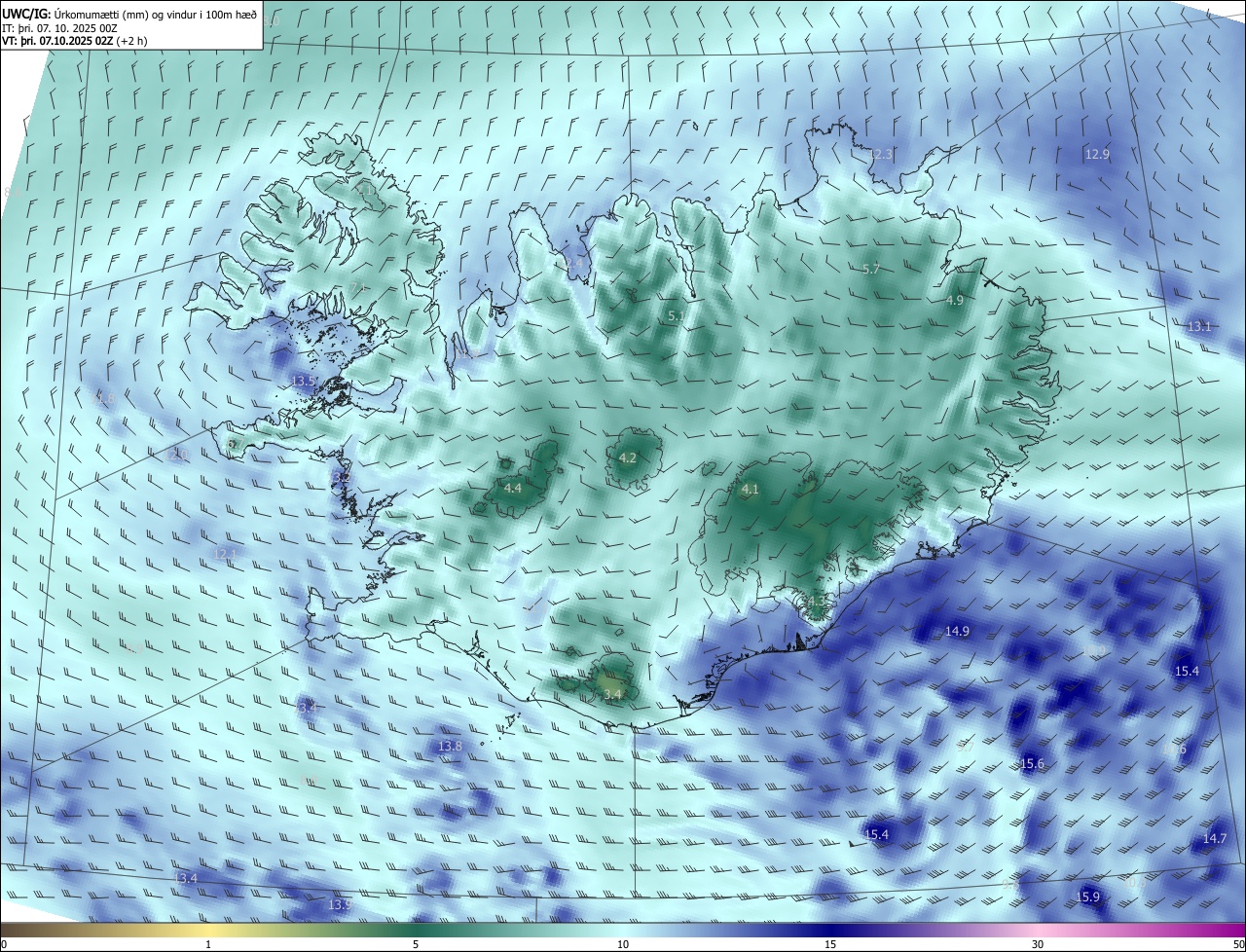Image resolution: width=1246 pixels, height=952 pixels.
Task: Click the 13.8 value label
Action: (450, 746)
